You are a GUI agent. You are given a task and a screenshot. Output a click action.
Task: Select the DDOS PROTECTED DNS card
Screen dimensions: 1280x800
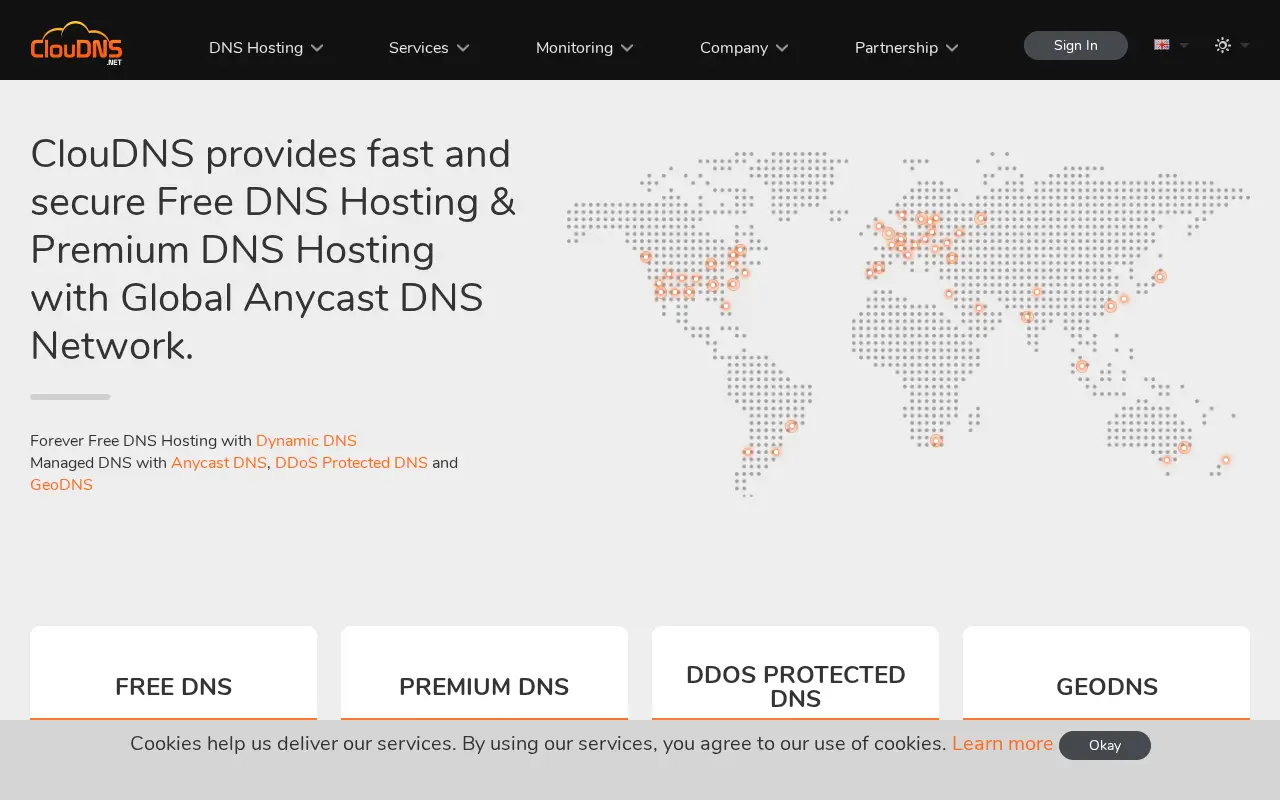click(795, 673)
